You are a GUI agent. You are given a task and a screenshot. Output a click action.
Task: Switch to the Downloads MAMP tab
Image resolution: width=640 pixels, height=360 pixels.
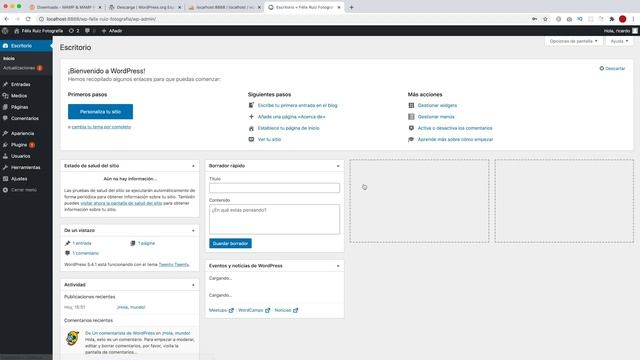(65, 7)
